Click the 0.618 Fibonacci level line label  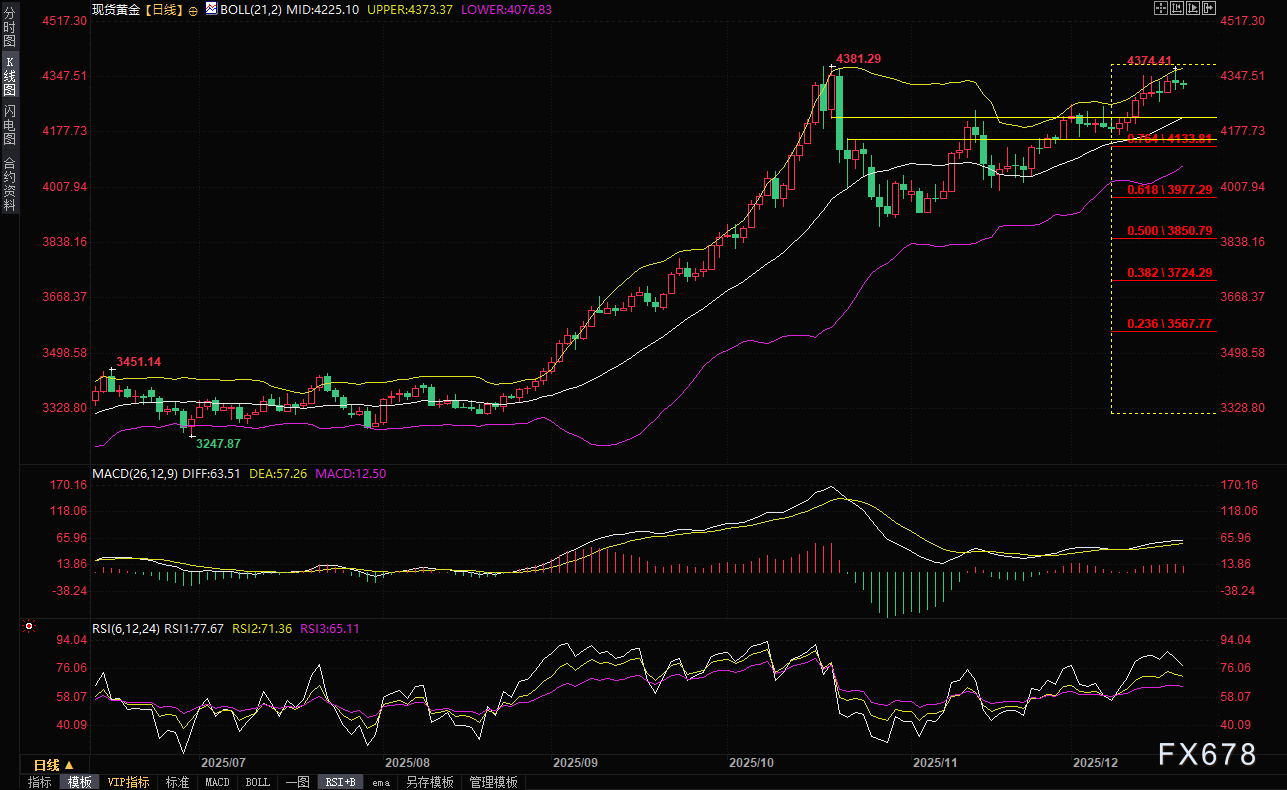pos(1168,189)
